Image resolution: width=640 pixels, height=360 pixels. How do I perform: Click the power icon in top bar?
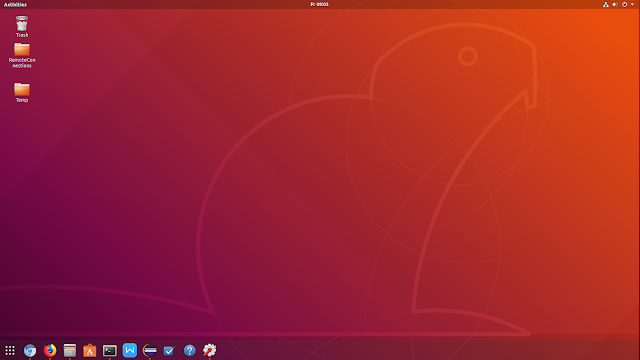click(624, 4)
